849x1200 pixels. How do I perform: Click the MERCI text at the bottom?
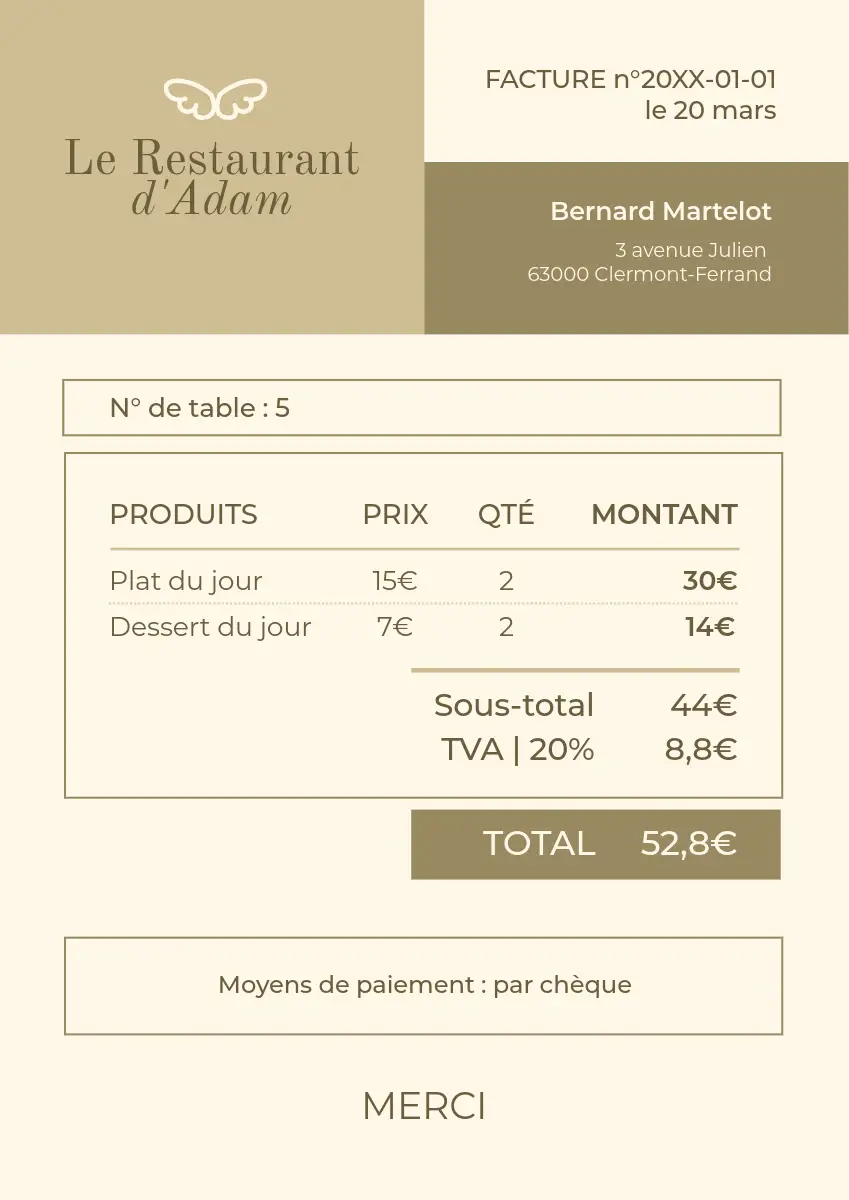point(424,1106)
